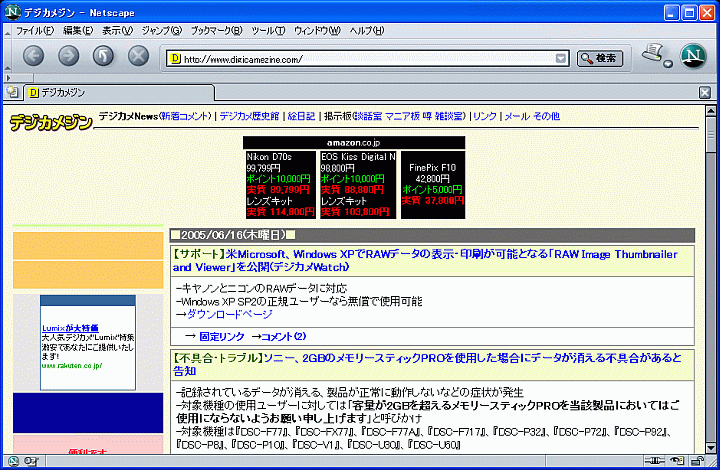Click the Print icon in toolbar

(x=653, y=54)
